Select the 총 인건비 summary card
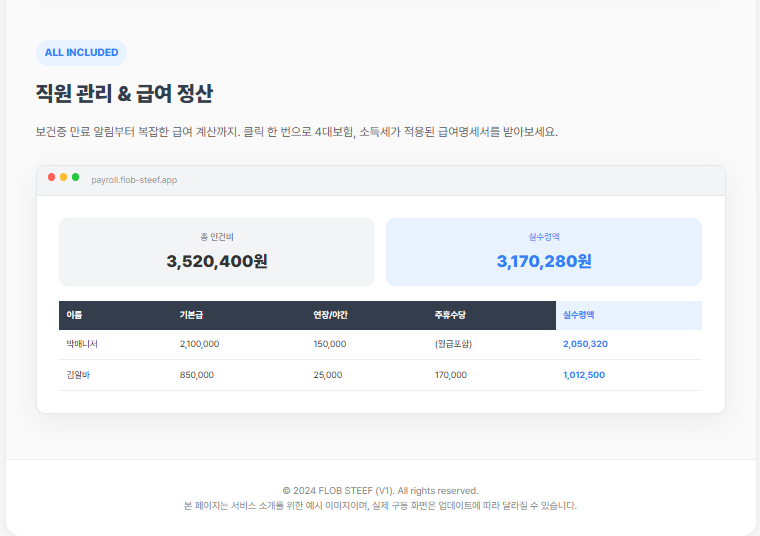 coord(217,252)
